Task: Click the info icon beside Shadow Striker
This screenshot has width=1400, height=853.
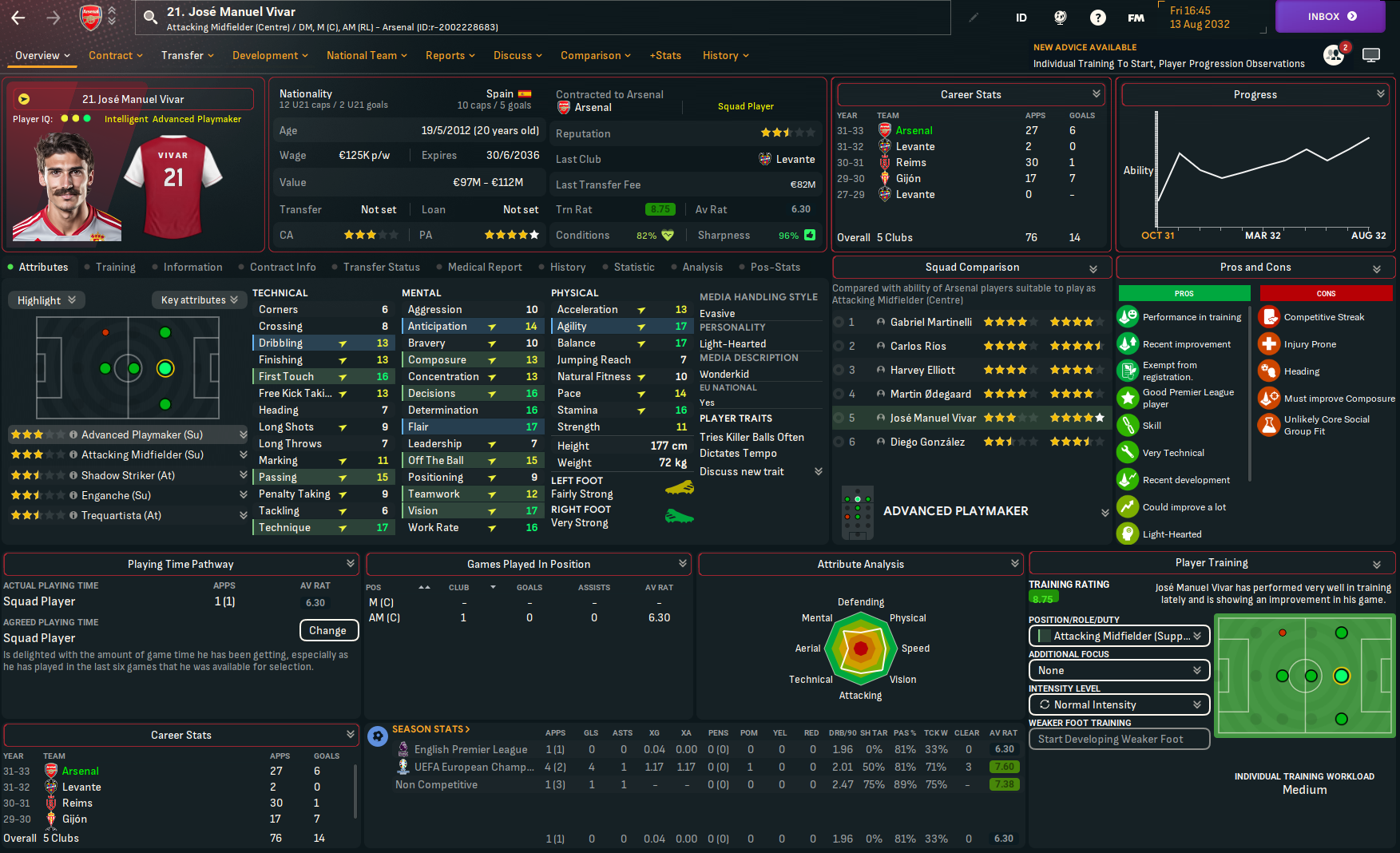Action: click(73, 475)
